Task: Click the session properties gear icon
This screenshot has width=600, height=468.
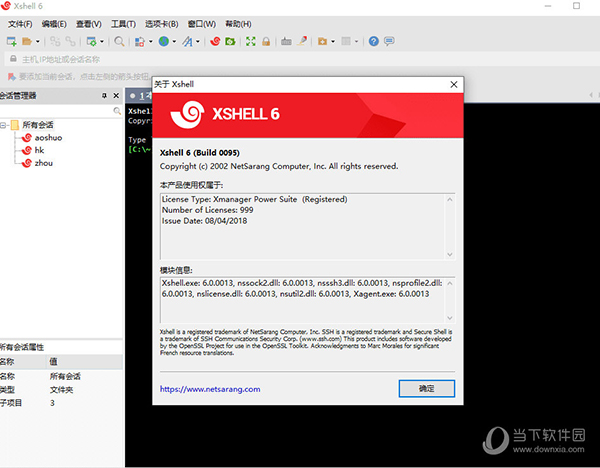Action: coord(91,41)
